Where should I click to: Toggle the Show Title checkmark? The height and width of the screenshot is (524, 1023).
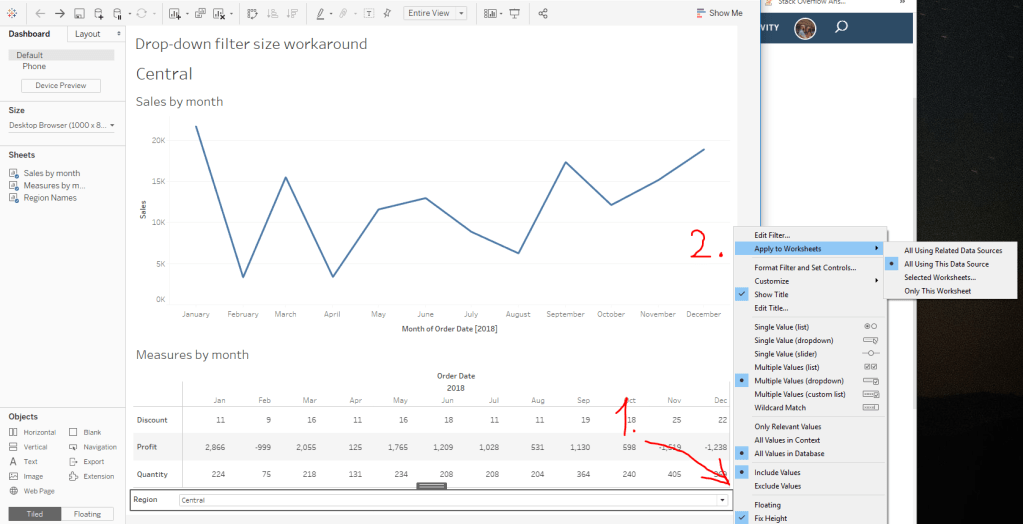pos(741,295)
